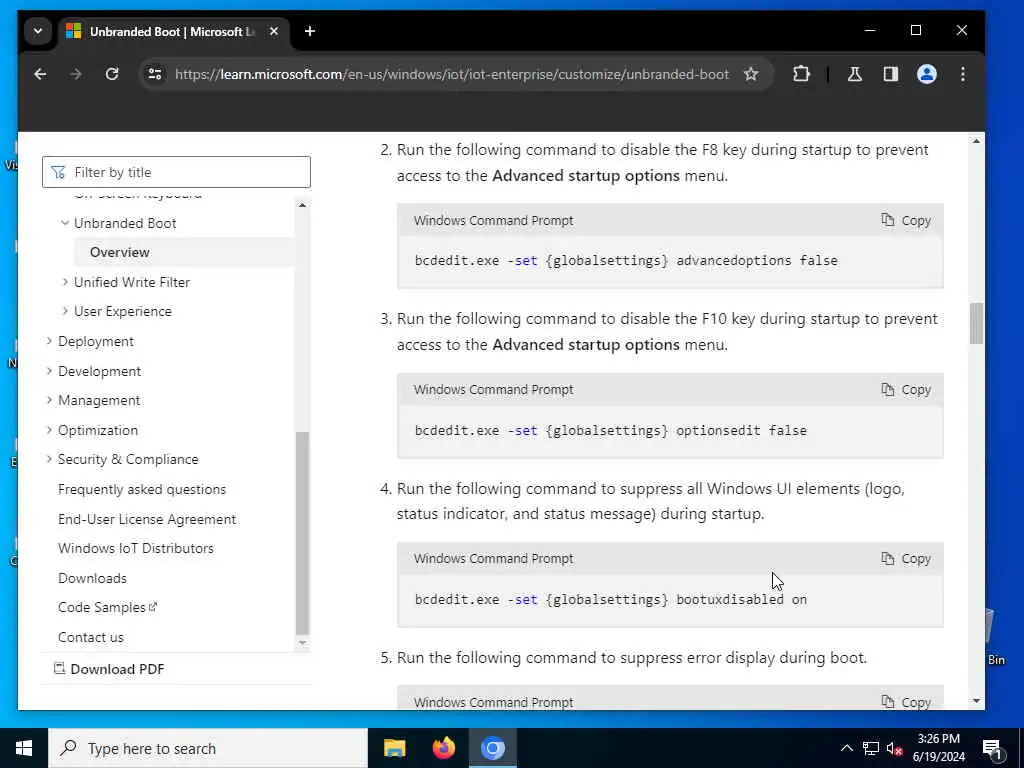
Task: Collapse the Unbranded Boot tree node
Action: tap(65, 223)
